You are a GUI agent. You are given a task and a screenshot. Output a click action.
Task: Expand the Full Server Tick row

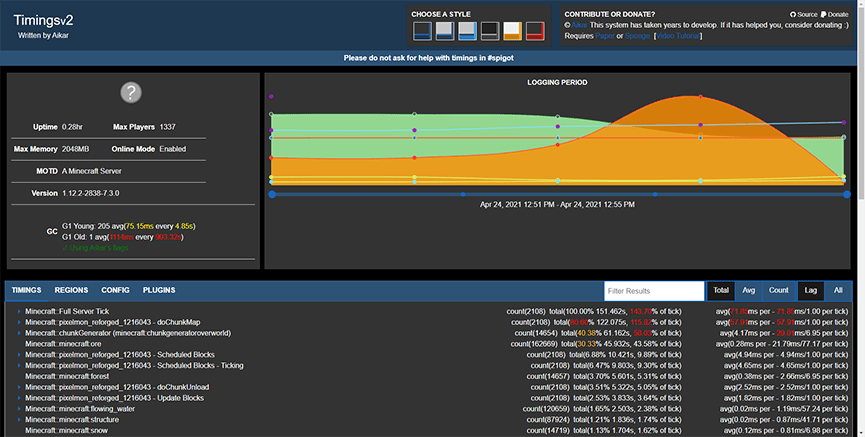click(19, 312)
